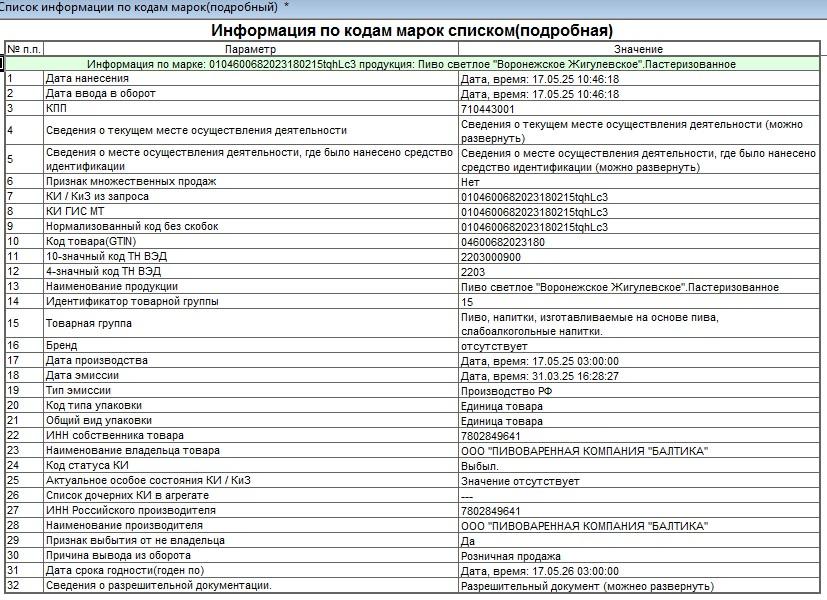This screenshot has width=827, height=600.
Task: Select the 10-digit TN VED code 2203000900
Action: coord(492,257)
